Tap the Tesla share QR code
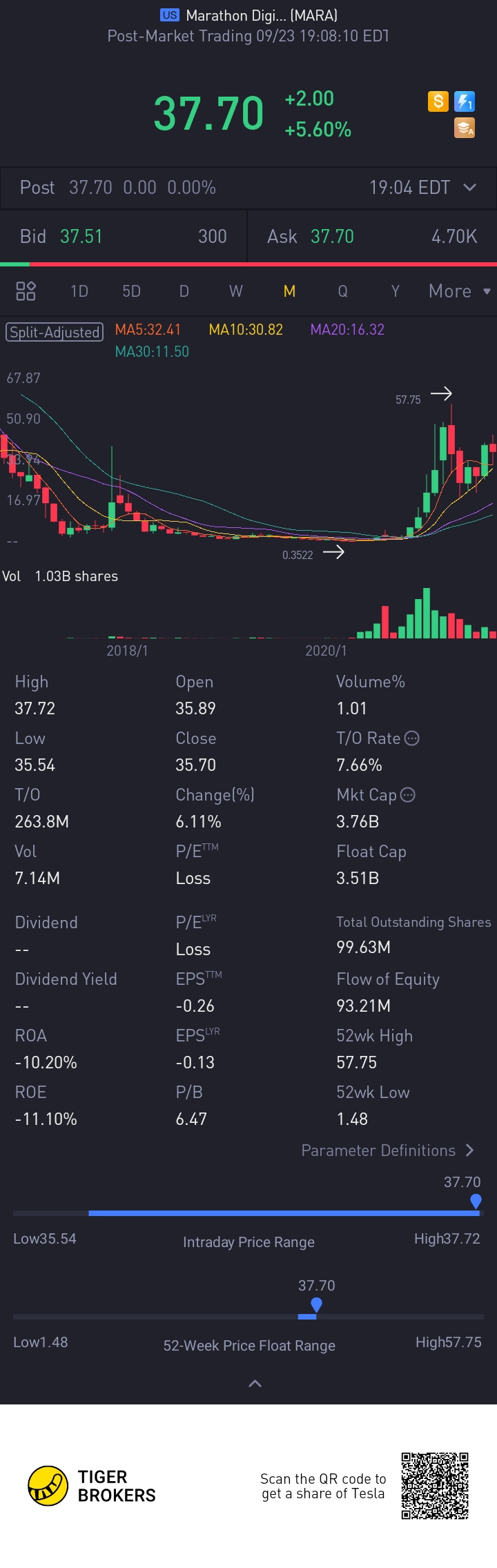497x1568 pixels. (x=435, y=1486)
